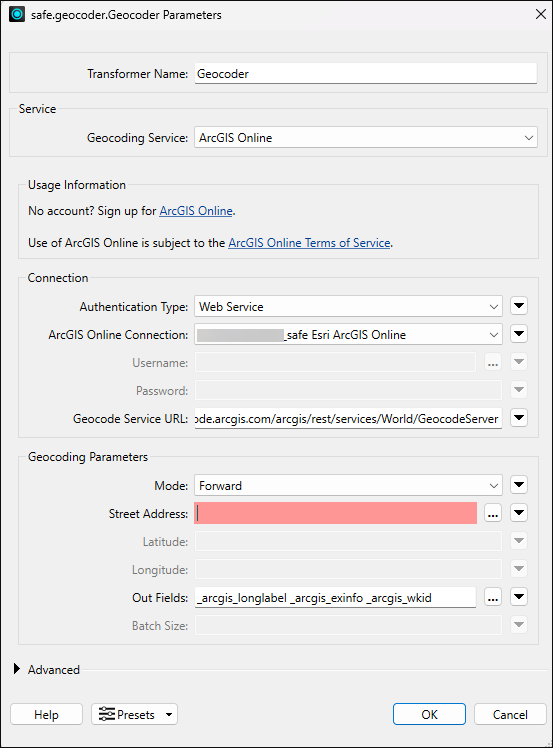The height and width of the screenshot is (748, 553).
Task: Open arrow menu beside ArcGIS Online Connection
Action: 519,334
